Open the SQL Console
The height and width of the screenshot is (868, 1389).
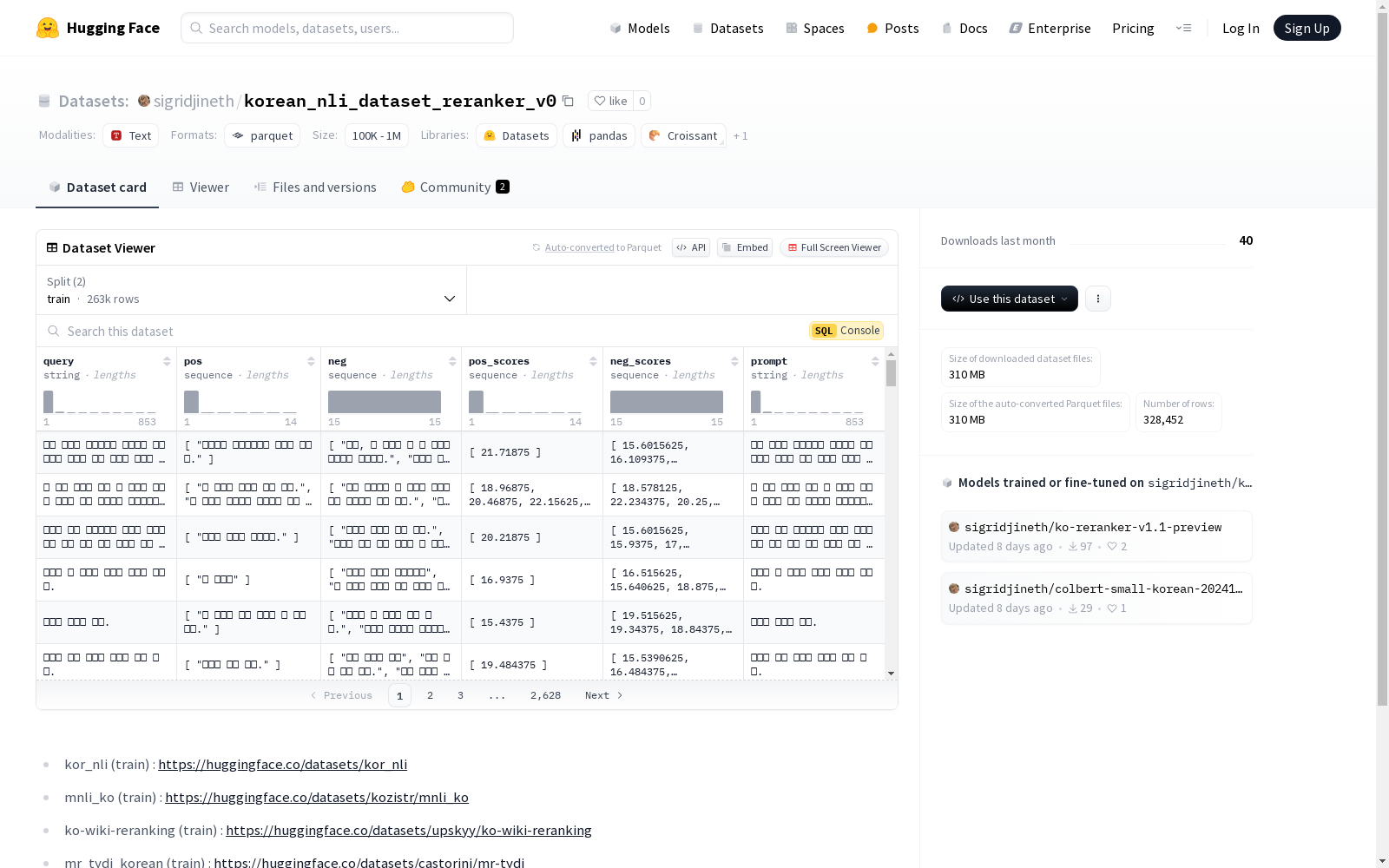(846, 331)
